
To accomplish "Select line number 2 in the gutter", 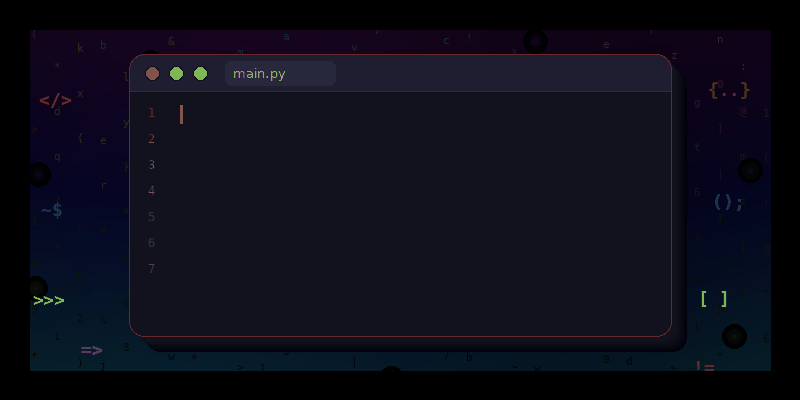I will coord(152,139).
